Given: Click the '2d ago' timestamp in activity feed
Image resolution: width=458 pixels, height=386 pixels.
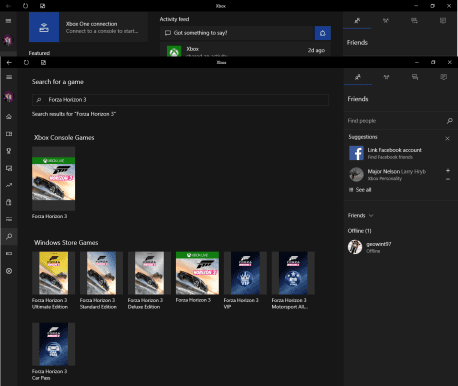Looking at the screenshot, I should click(316, 50).
